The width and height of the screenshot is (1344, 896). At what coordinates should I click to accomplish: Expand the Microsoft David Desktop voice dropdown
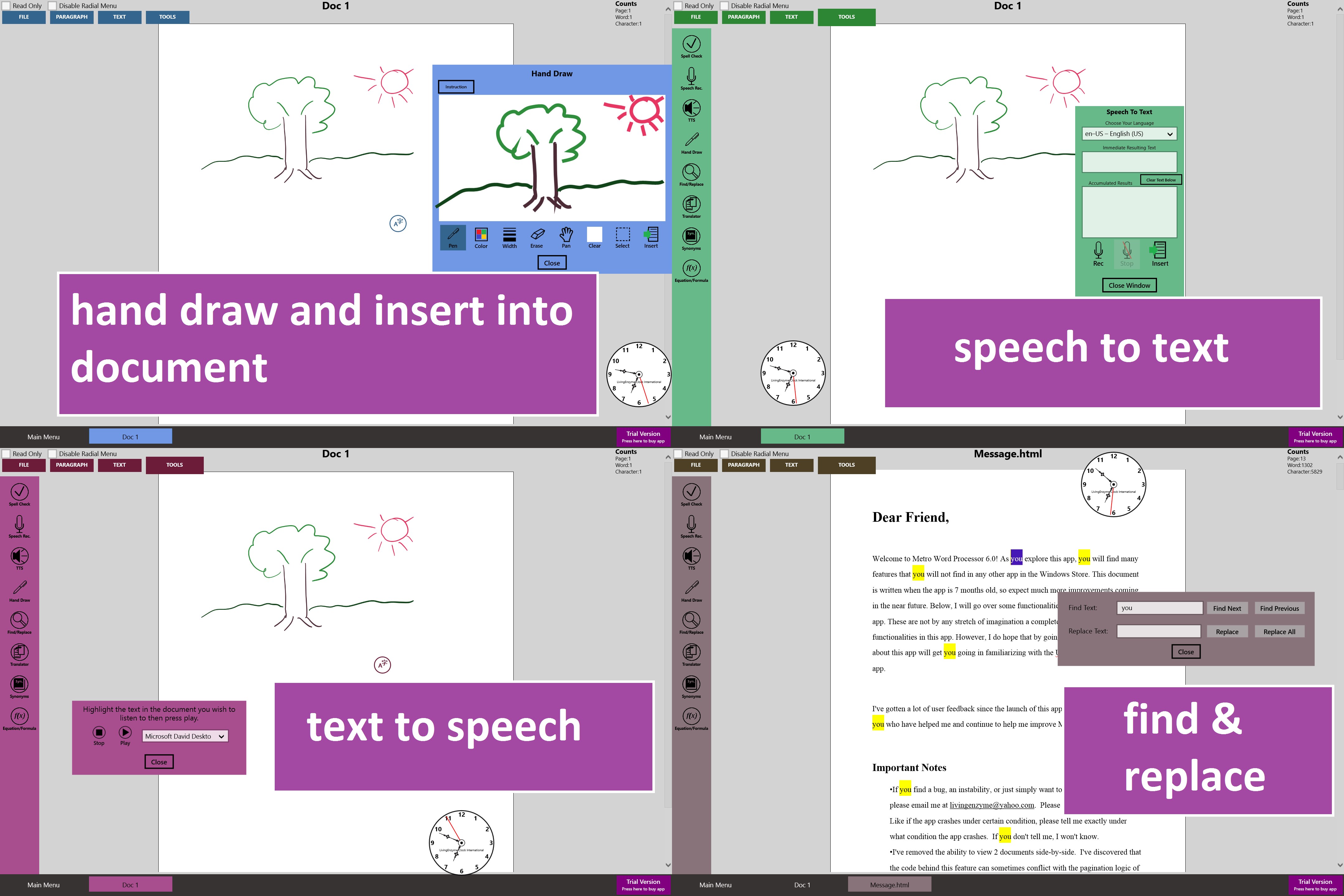184,736
